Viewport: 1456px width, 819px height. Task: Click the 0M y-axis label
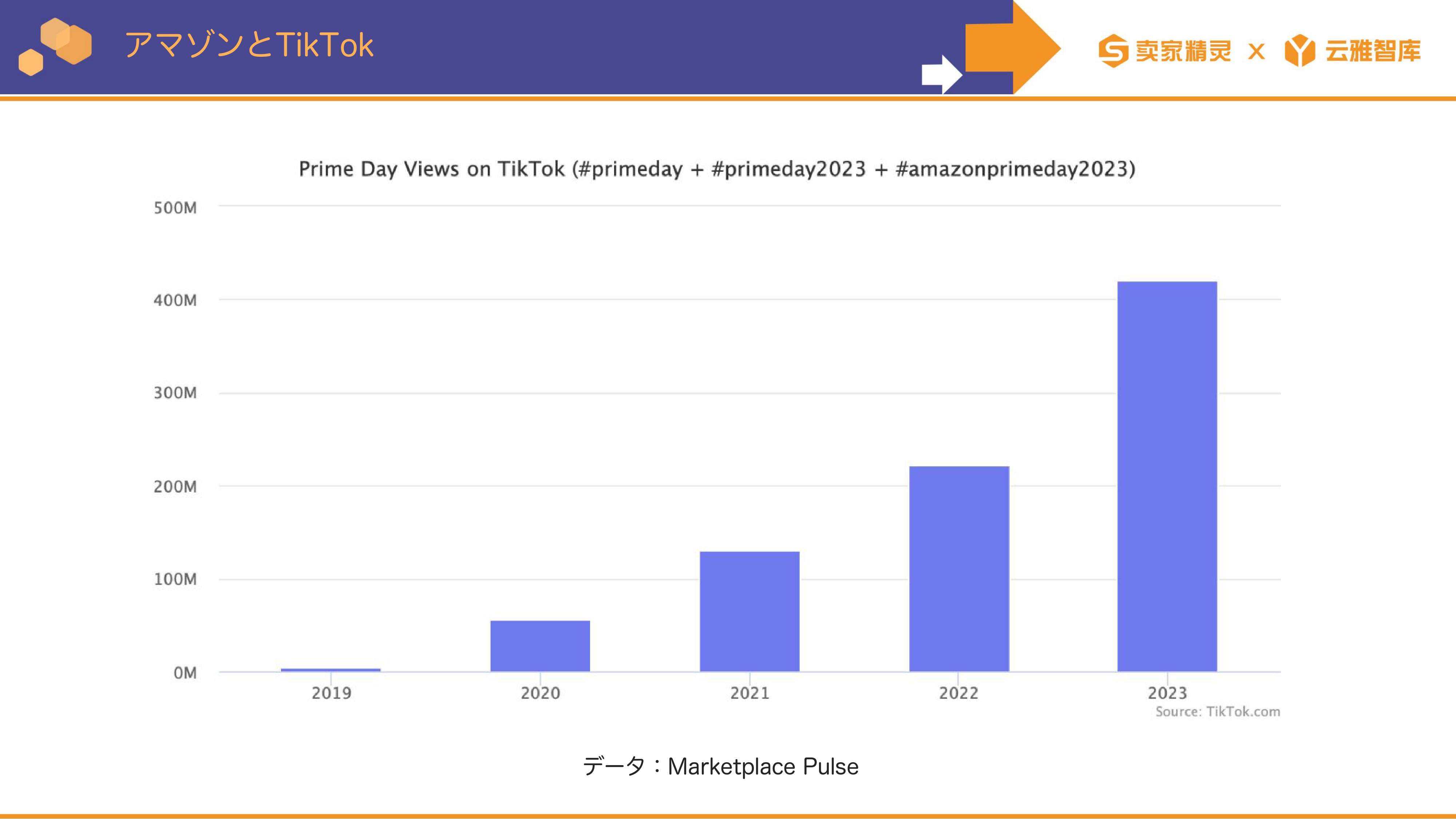185,673
